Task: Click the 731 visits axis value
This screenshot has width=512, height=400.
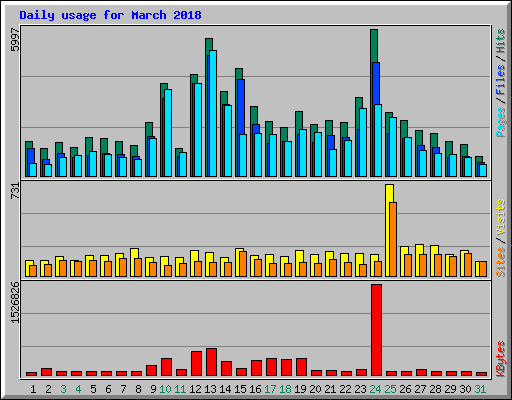Action: click(15, 191)
